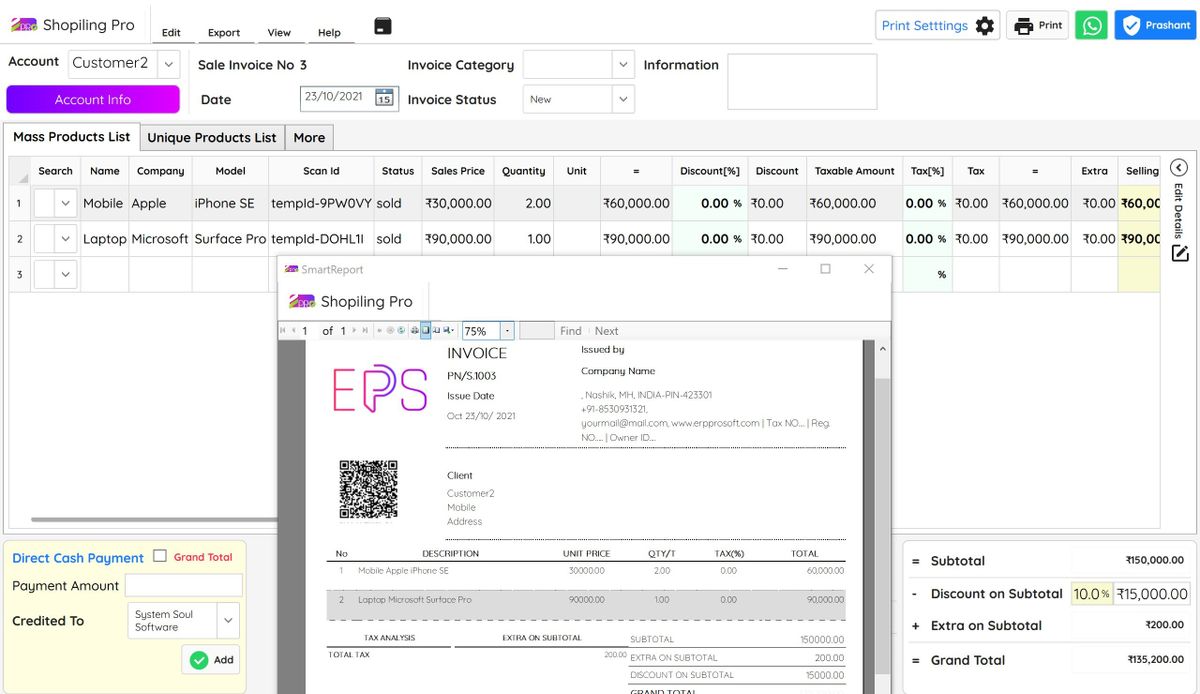Click the mobile device icon beside the Help menu

point(382,24)
